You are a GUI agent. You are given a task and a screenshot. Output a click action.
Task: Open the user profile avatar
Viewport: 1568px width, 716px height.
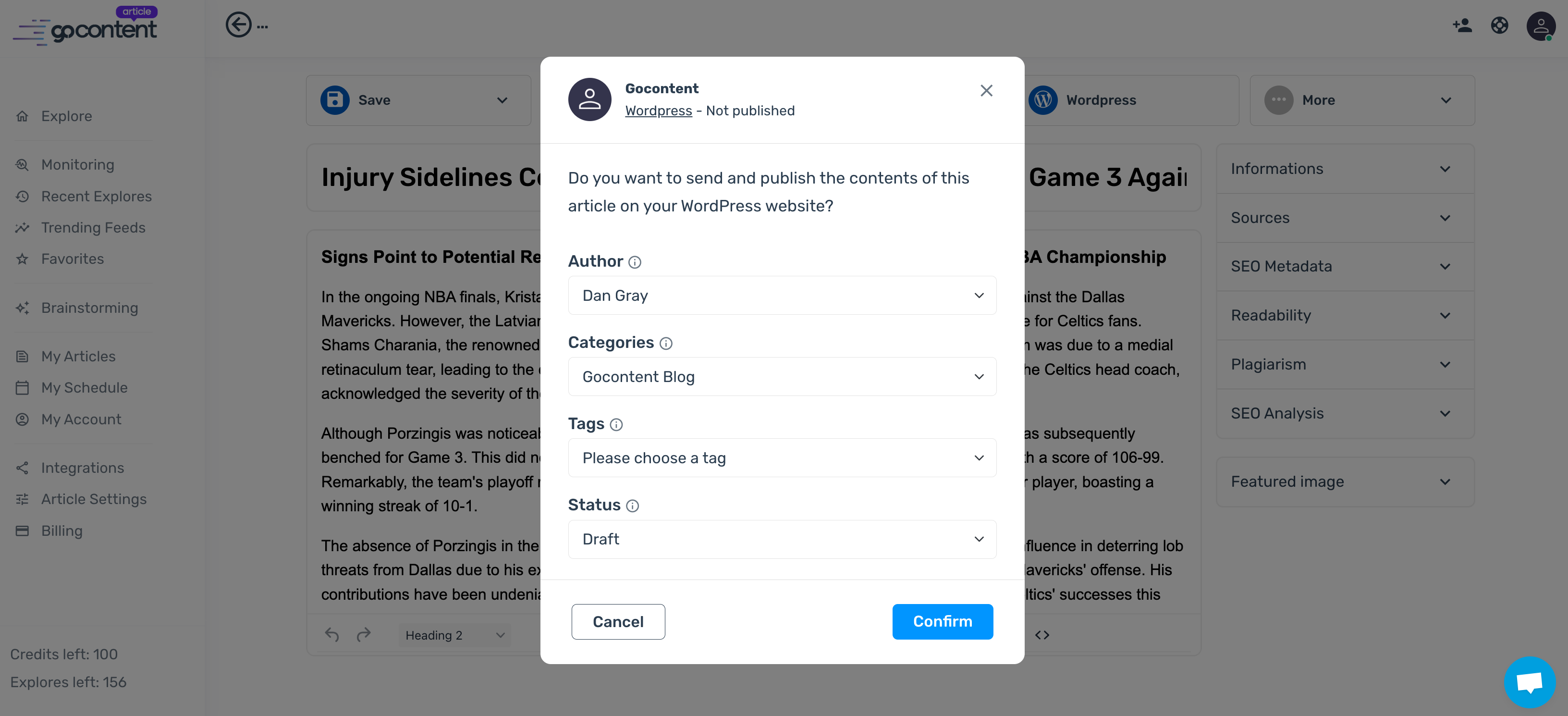tap(1540, 26)
